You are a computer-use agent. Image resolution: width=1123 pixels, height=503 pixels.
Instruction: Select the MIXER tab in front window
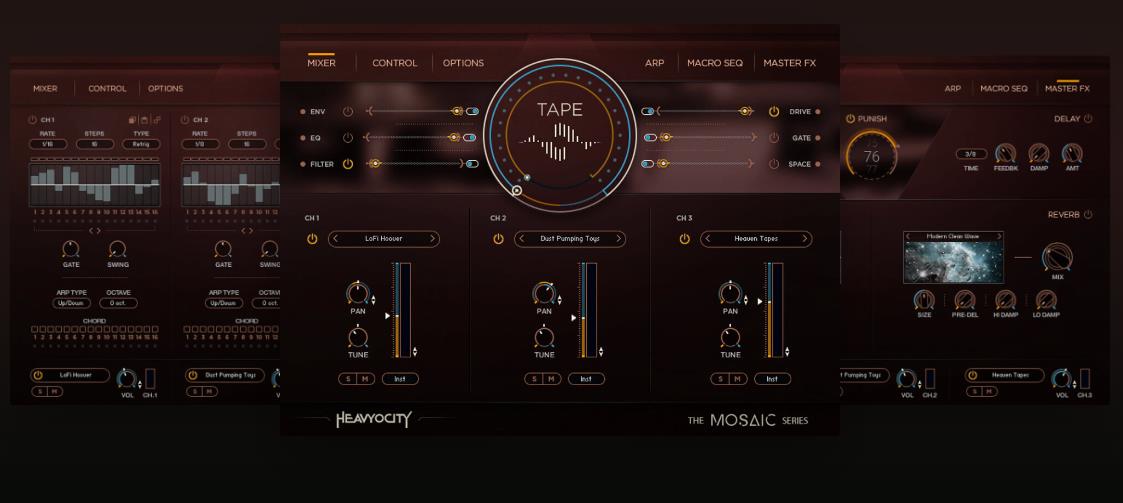click(322, 63)
